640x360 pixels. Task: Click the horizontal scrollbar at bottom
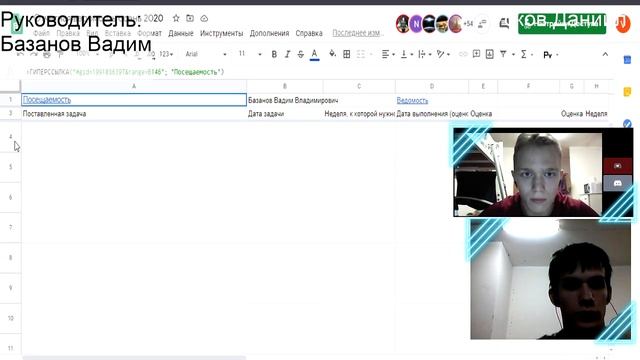[134, 358]
